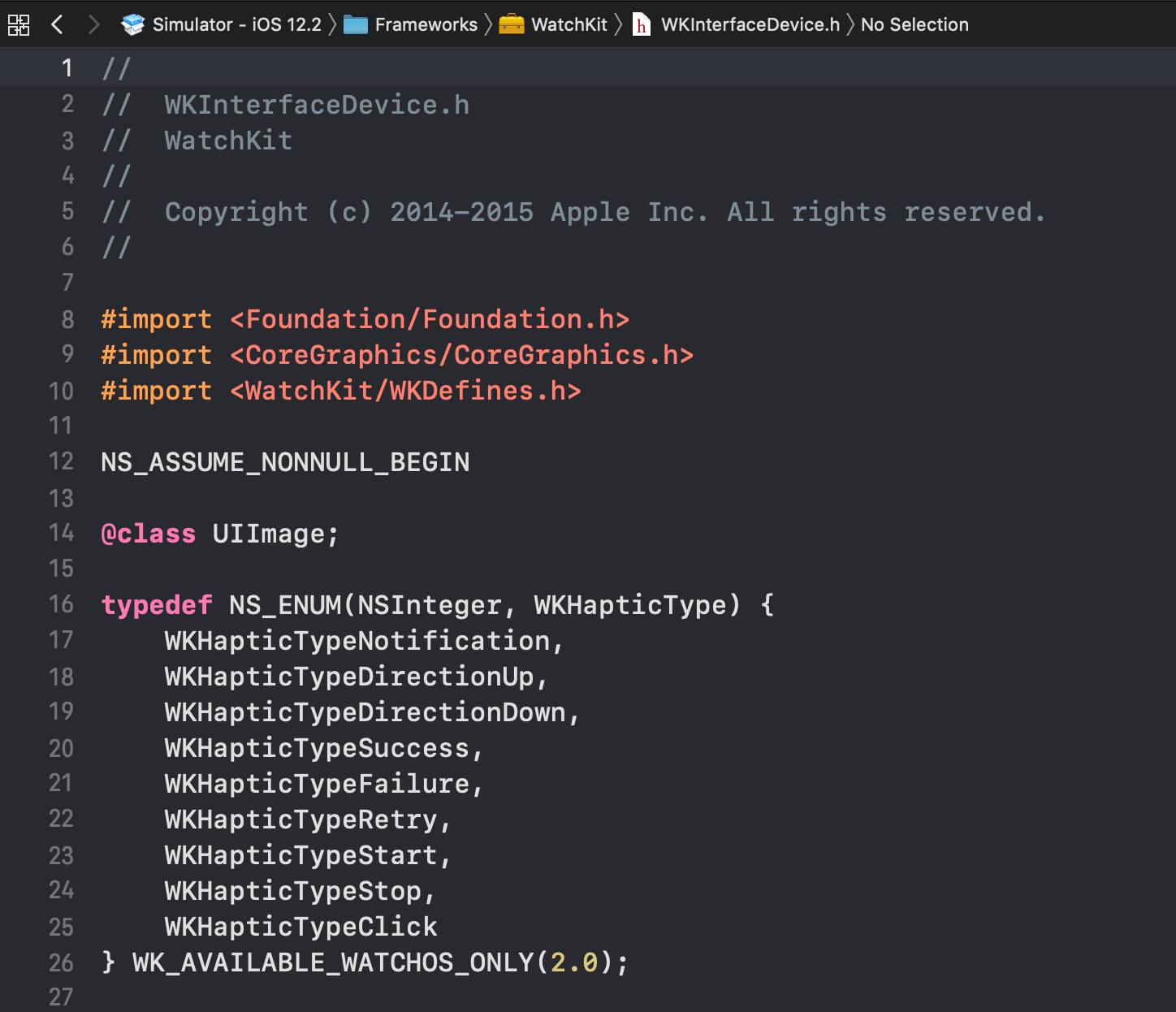
Task: Select the WKHapticTypeSuccess enum case
Action: (321, 748)
